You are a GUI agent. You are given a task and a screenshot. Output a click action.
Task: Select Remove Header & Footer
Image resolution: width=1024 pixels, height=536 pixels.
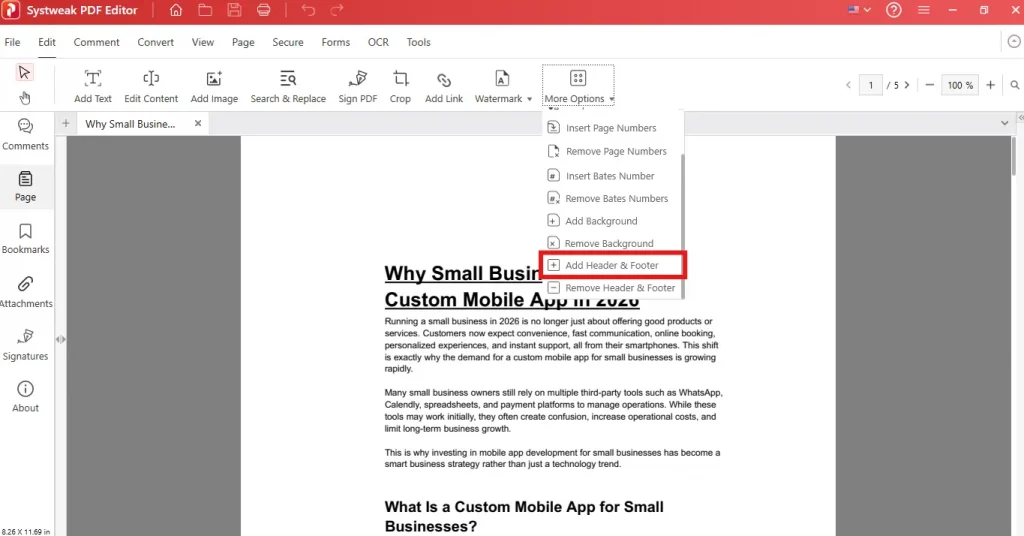[x=612, y=288]
